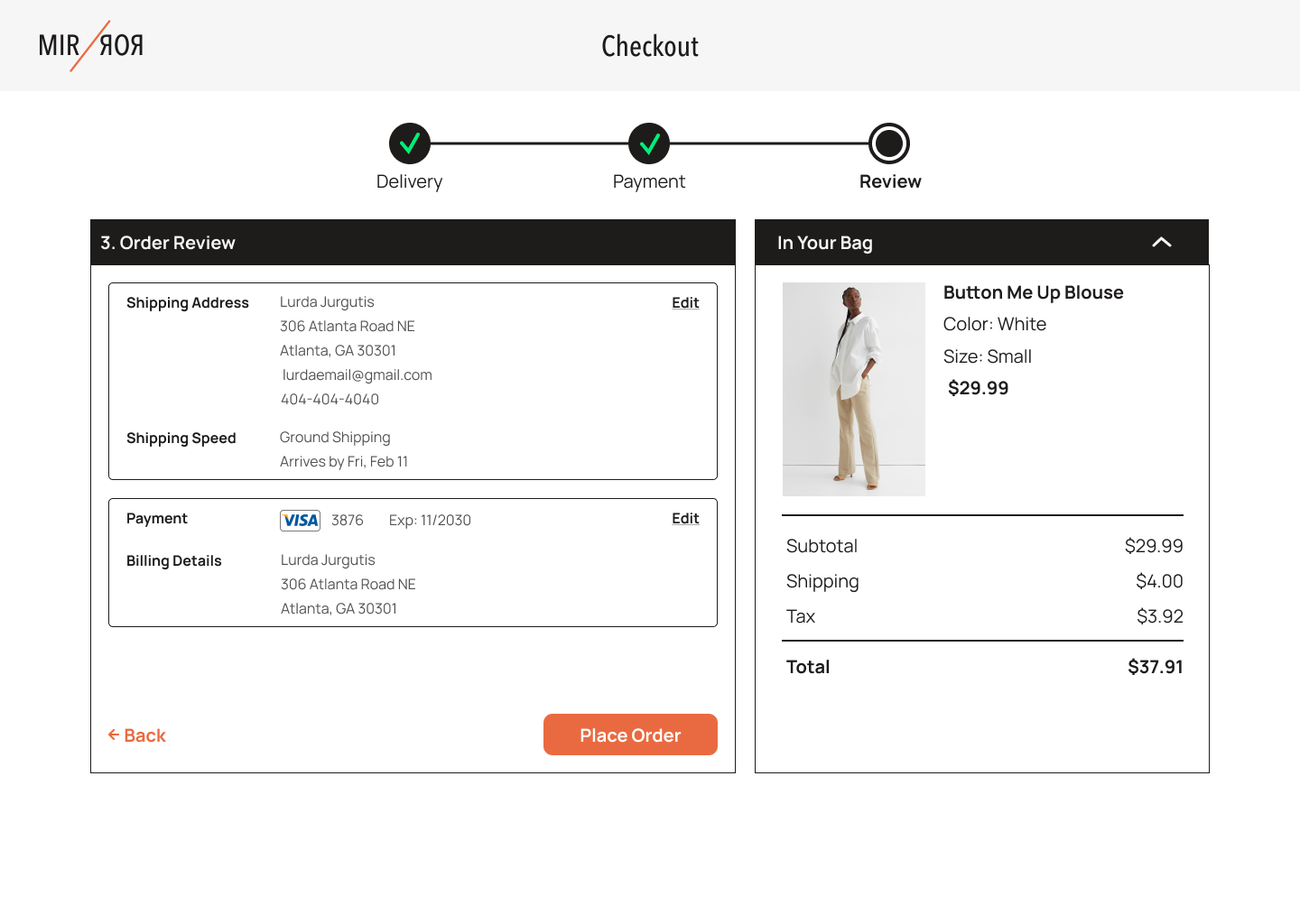Select the Review step label
Screen dimensions: 1300x924
tap(890, 182)
